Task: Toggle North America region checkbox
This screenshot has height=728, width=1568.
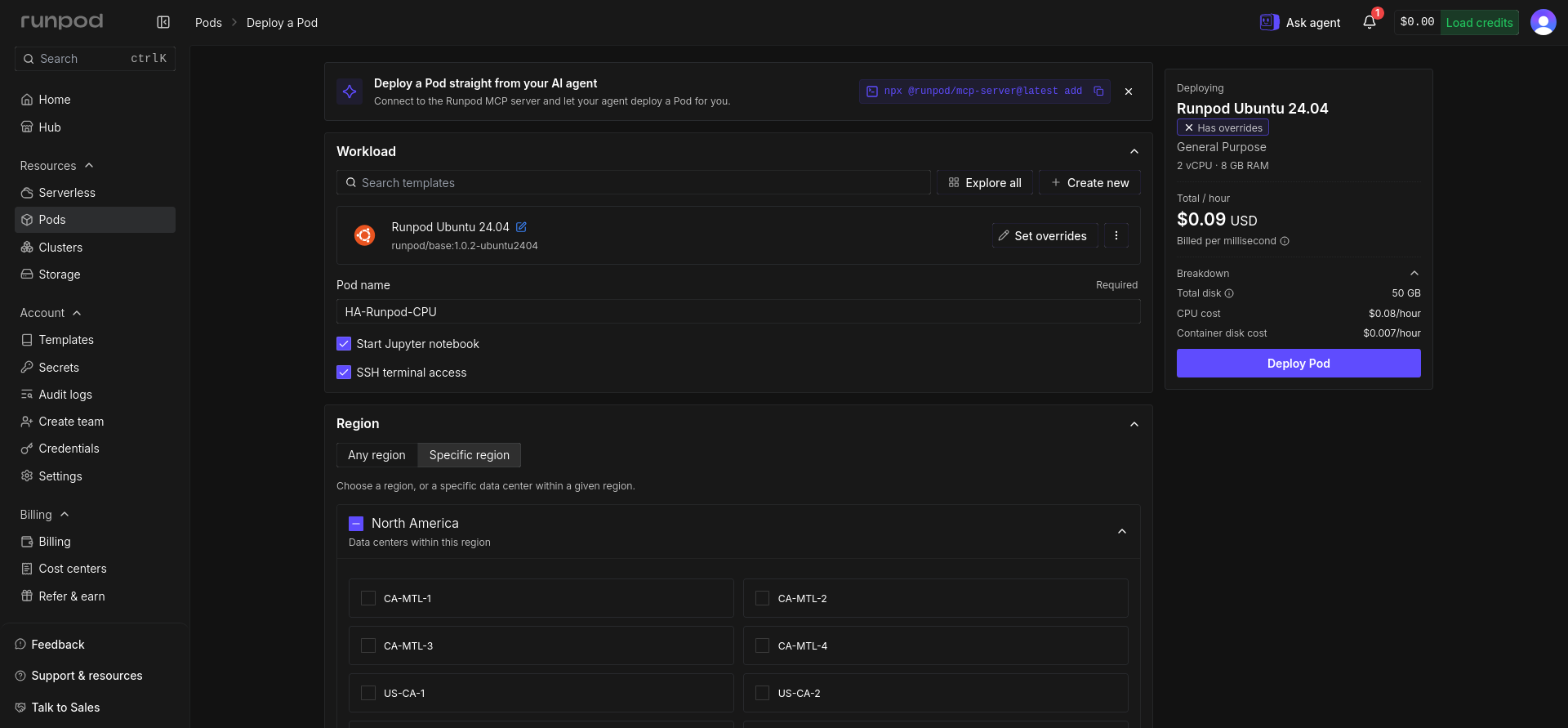Action: 356,524
